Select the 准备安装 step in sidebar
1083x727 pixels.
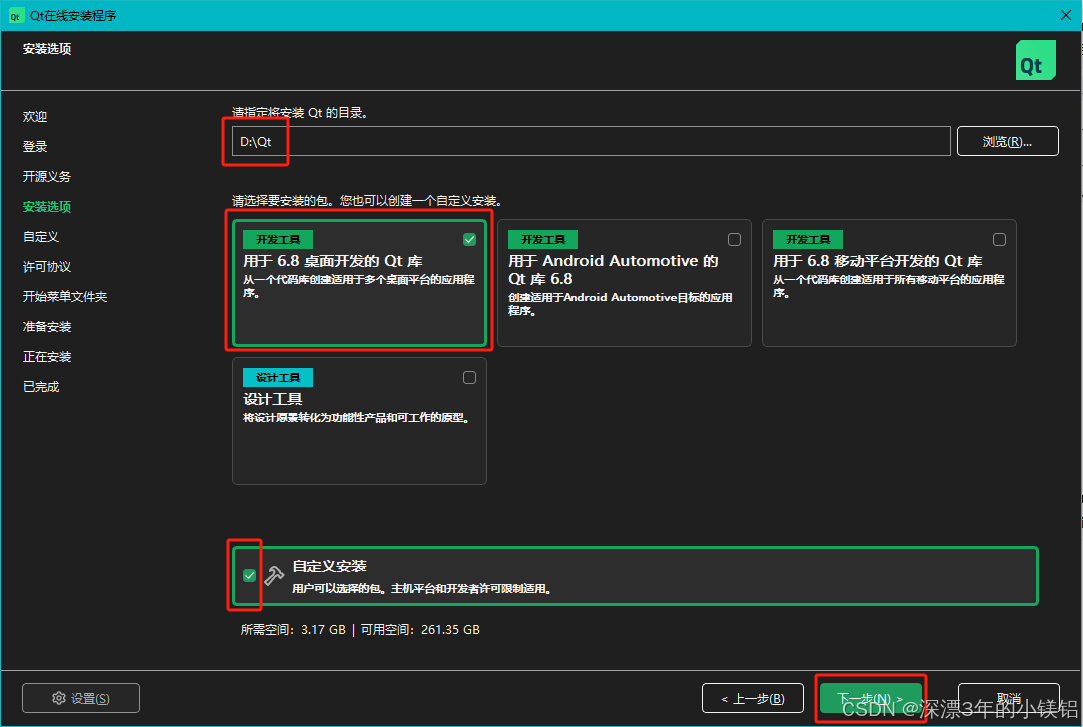coord(47,327)
